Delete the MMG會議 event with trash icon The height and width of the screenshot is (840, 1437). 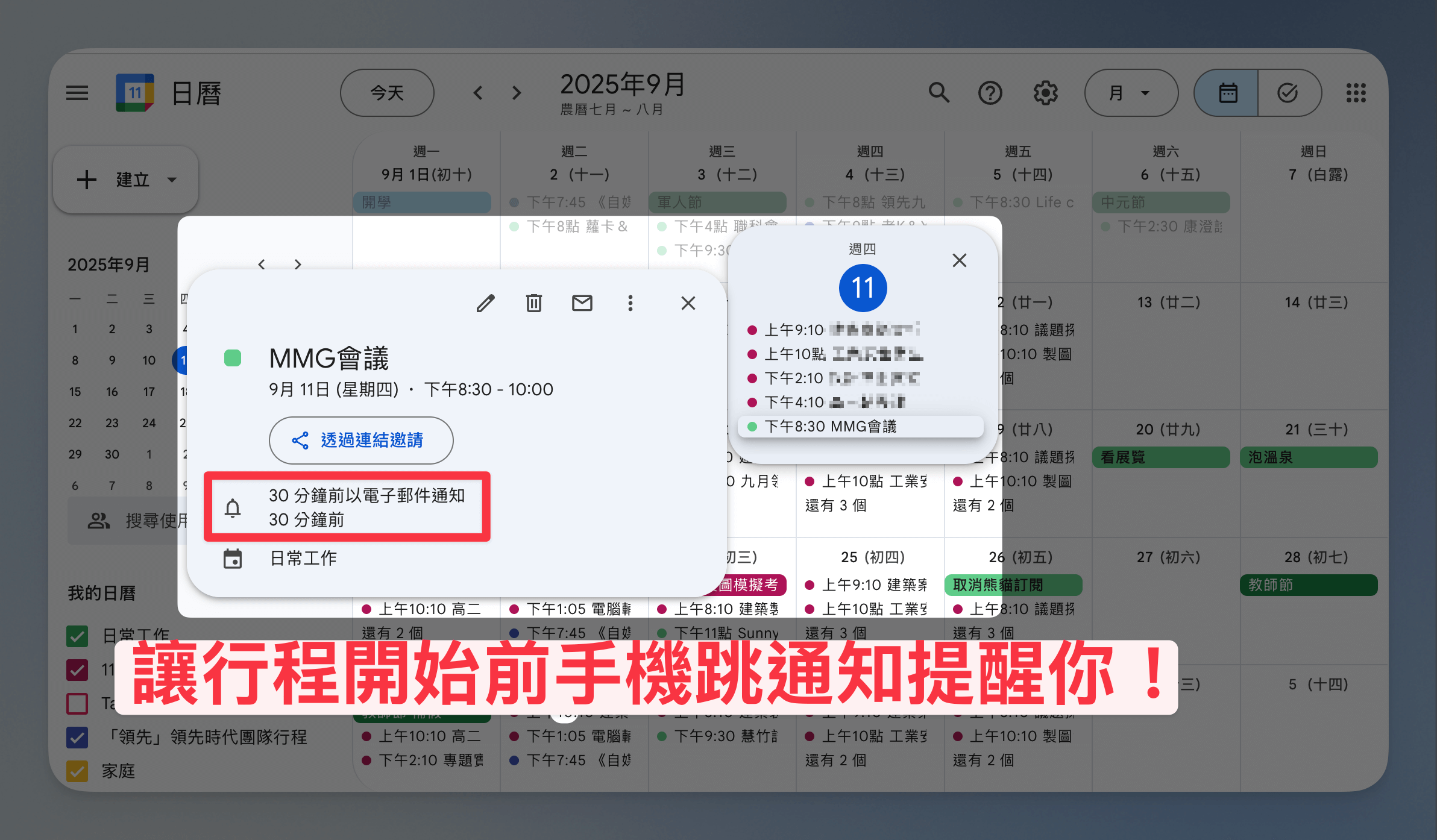click(x=533, y=303)
